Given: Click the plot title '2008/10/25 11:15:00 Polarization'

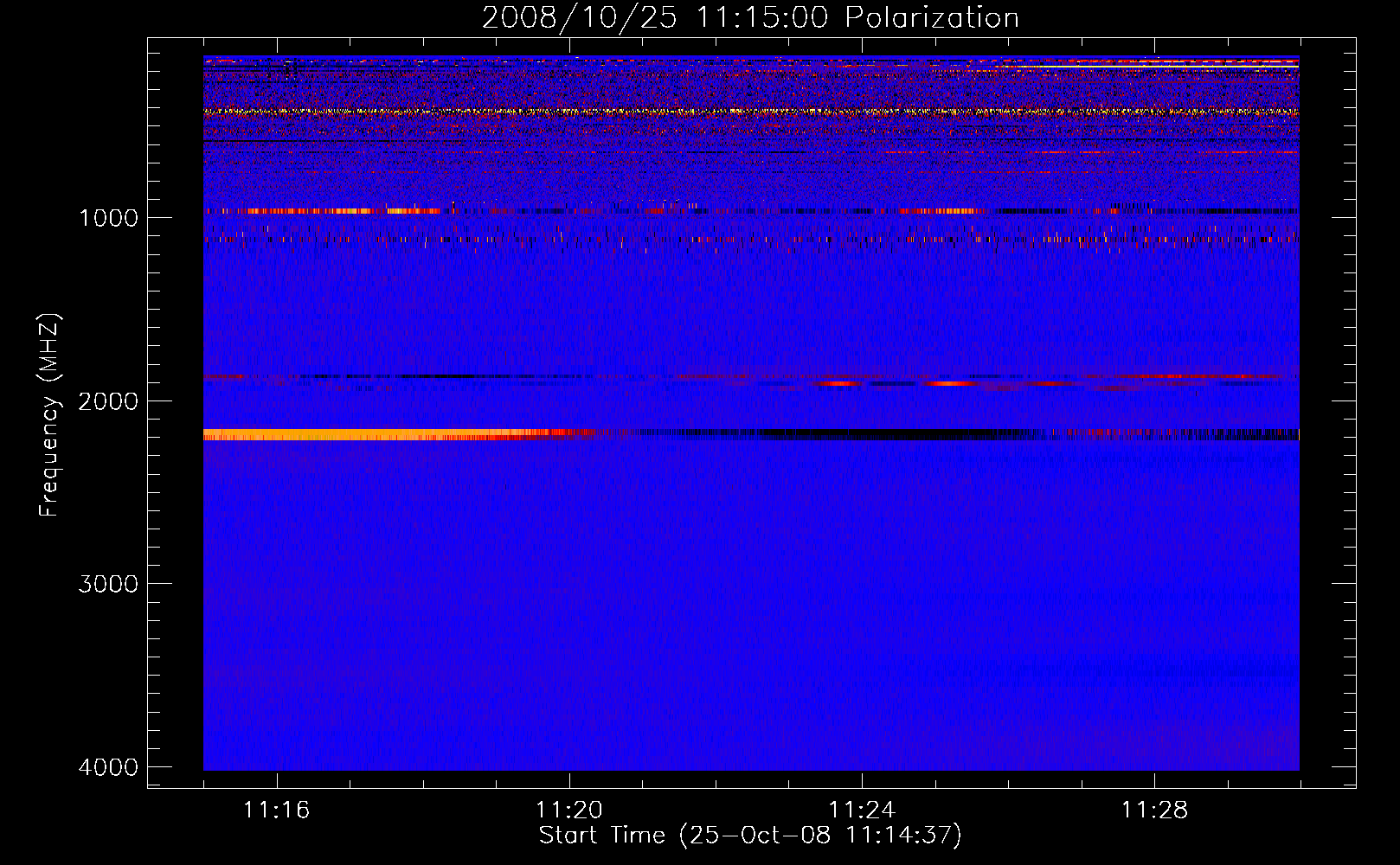Looking at the screenshot, I should [x=750, y=17].
